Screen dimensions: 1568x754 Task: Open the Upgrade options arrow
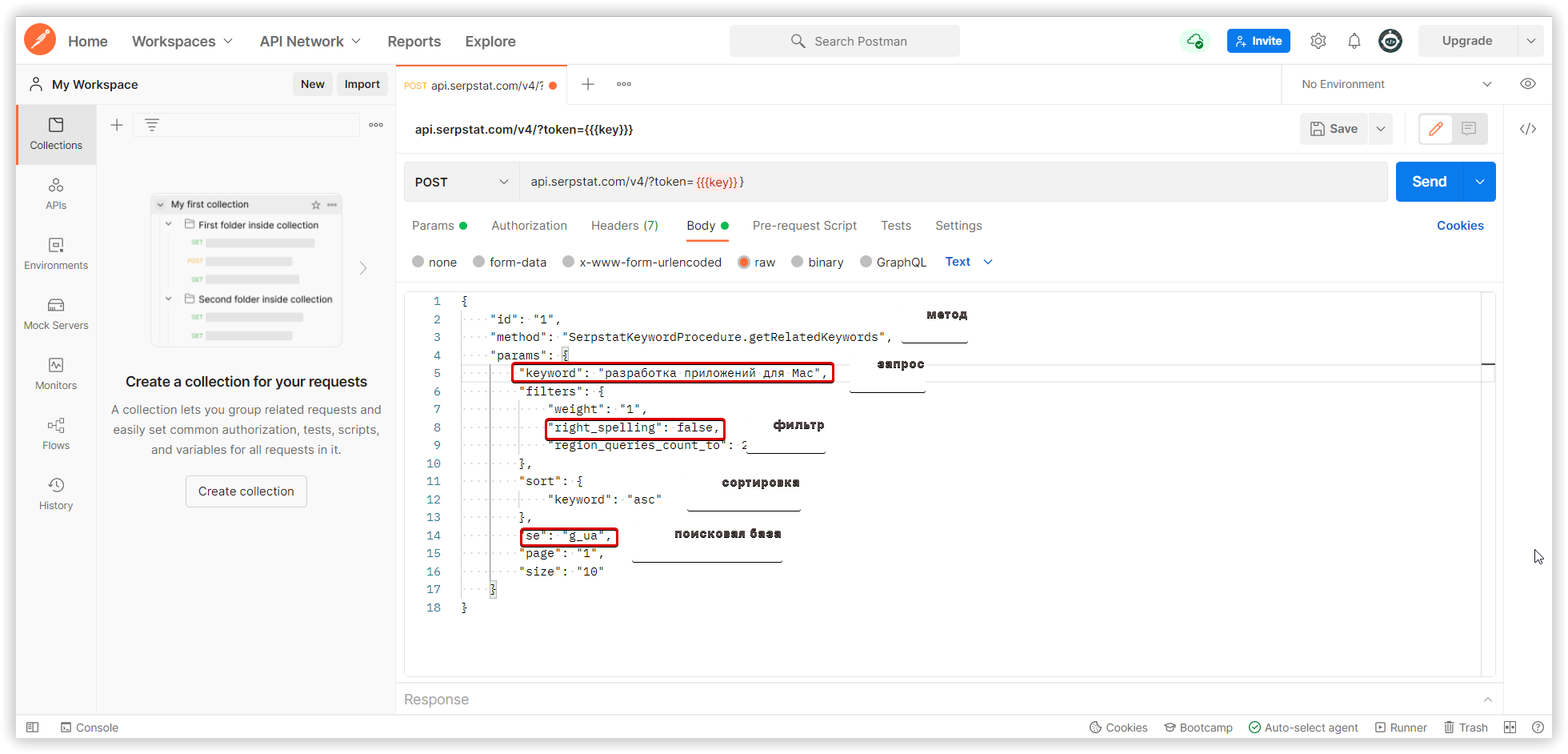point(1530,41)
